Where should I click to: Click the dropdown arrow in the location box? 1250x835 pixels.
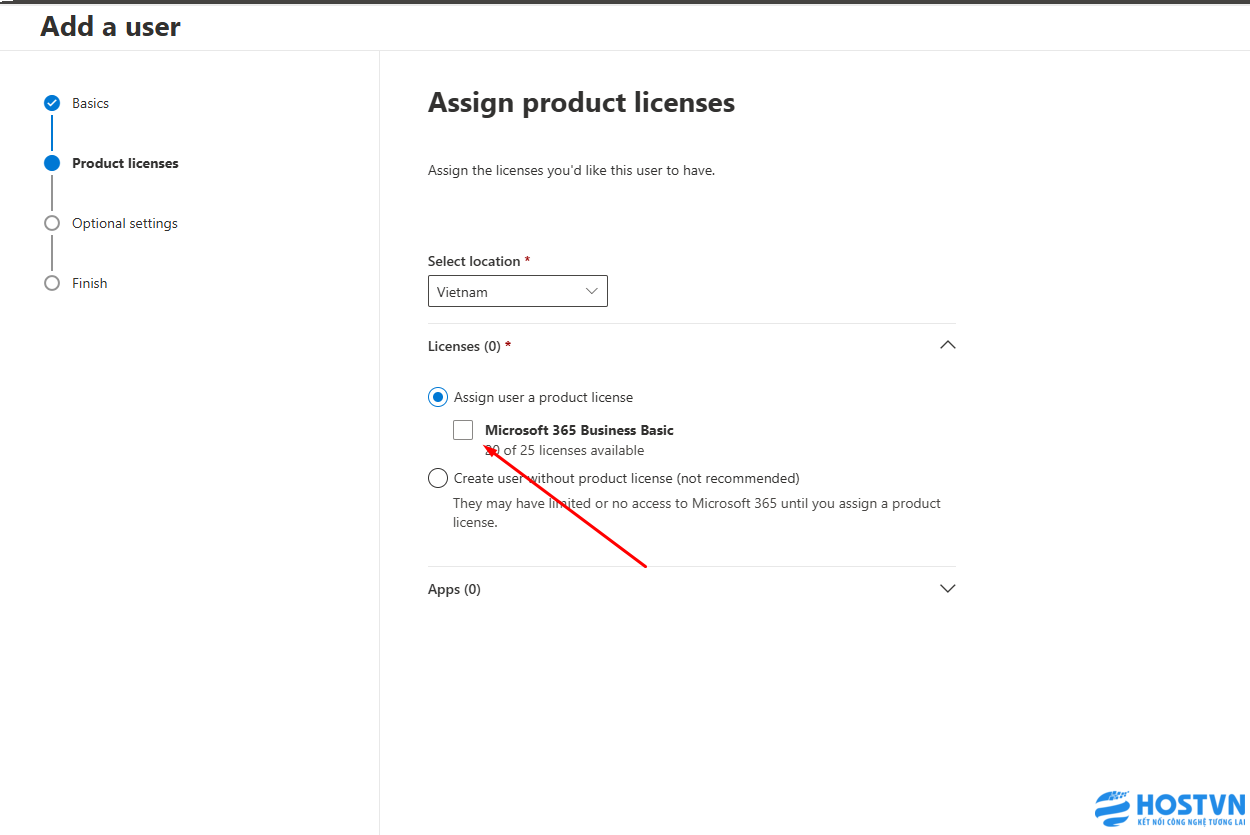pos(591,292)
